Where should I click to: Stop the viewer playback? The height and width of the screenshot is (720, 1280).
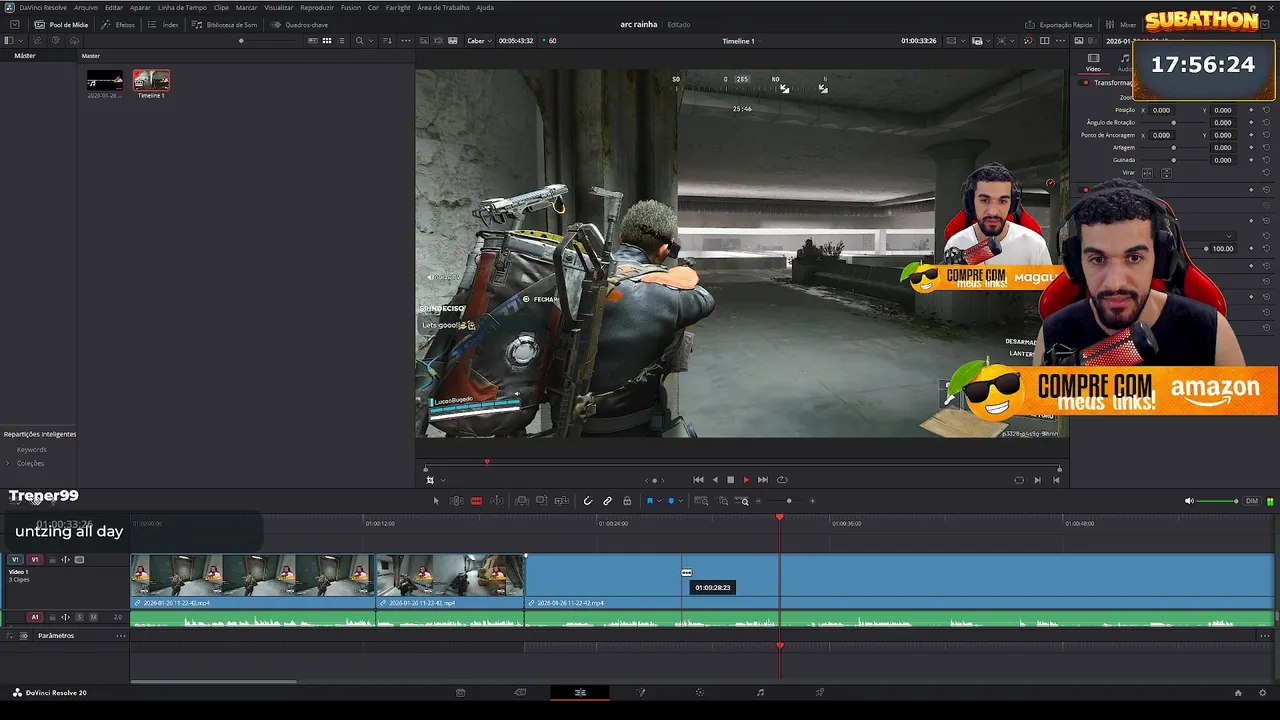(x=730, y=480)
